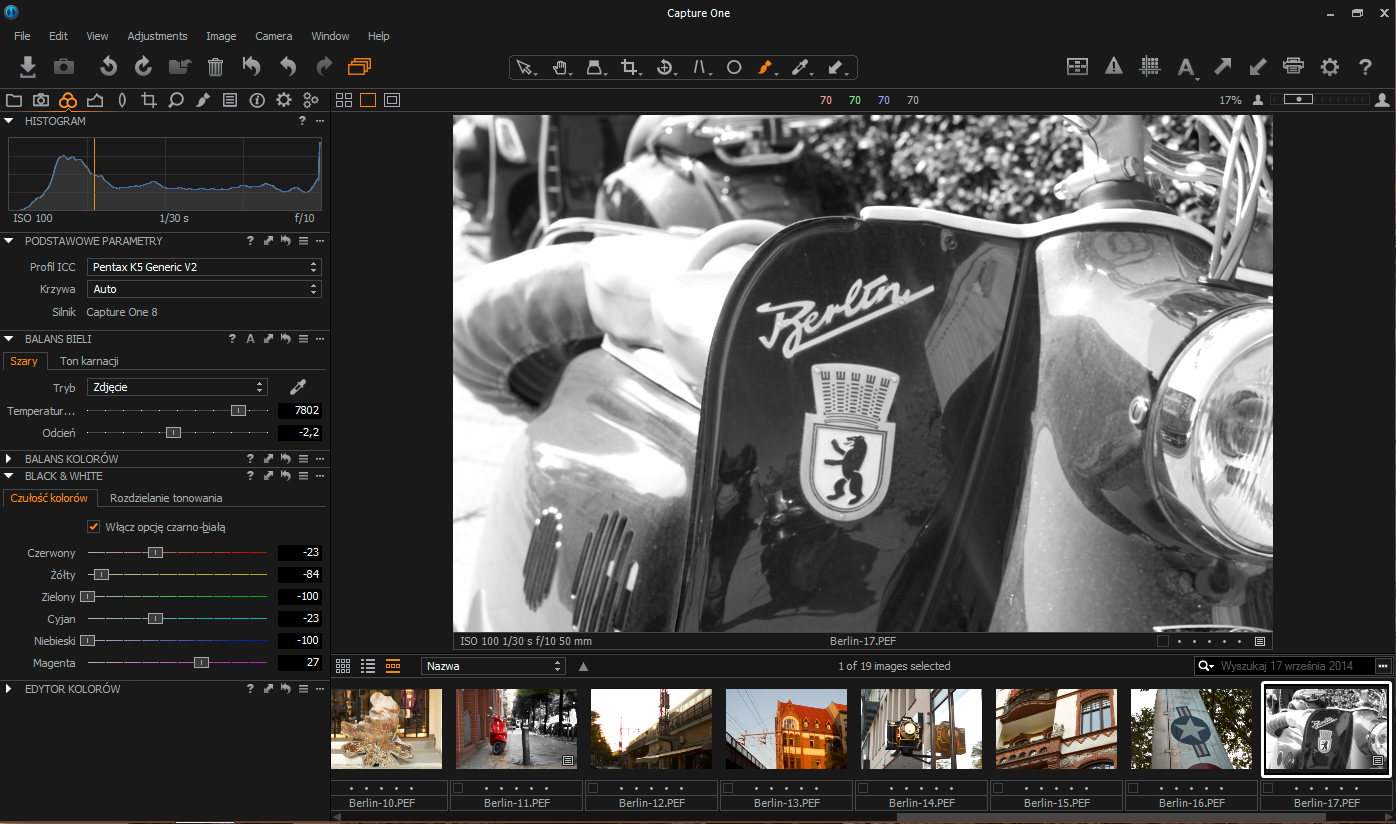Toggle the exposure warning triangle
Image resolution: width=1396 pixels, height=824 pixels.
[x=1114, y=67]
